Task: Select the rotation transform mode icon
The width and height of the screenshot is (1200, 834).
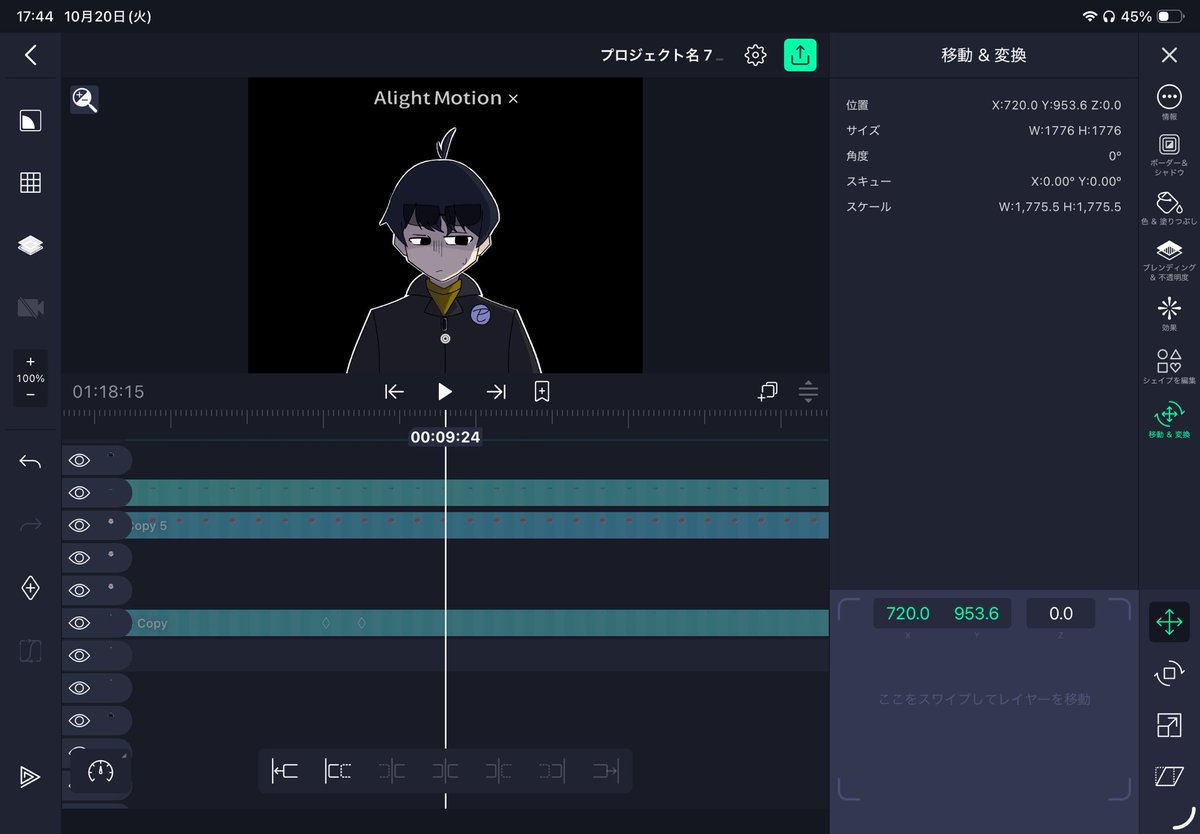Action: 1168,674
